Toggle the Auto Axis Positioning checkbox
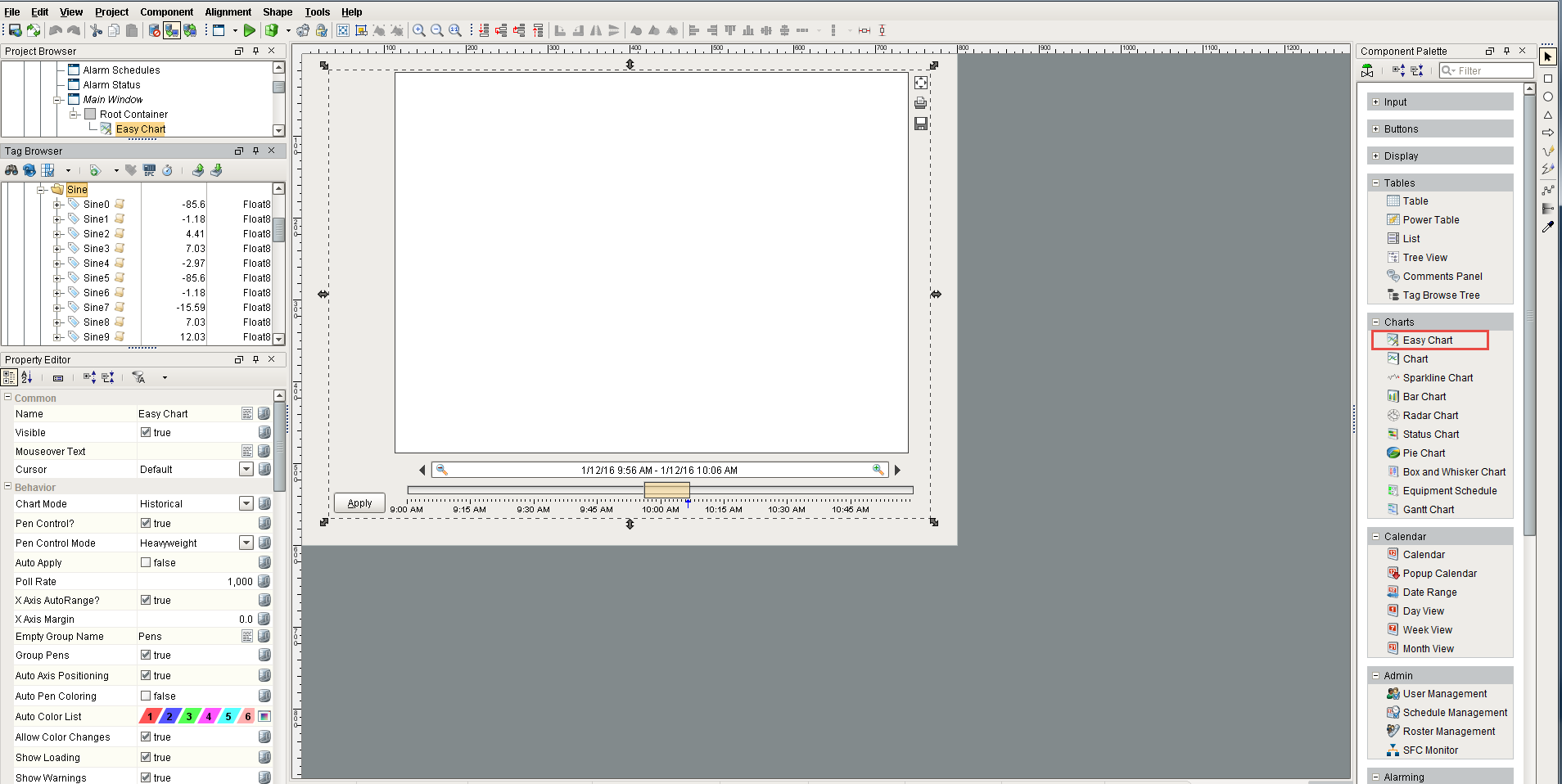 pyautogui.click(x=146, y=675)
